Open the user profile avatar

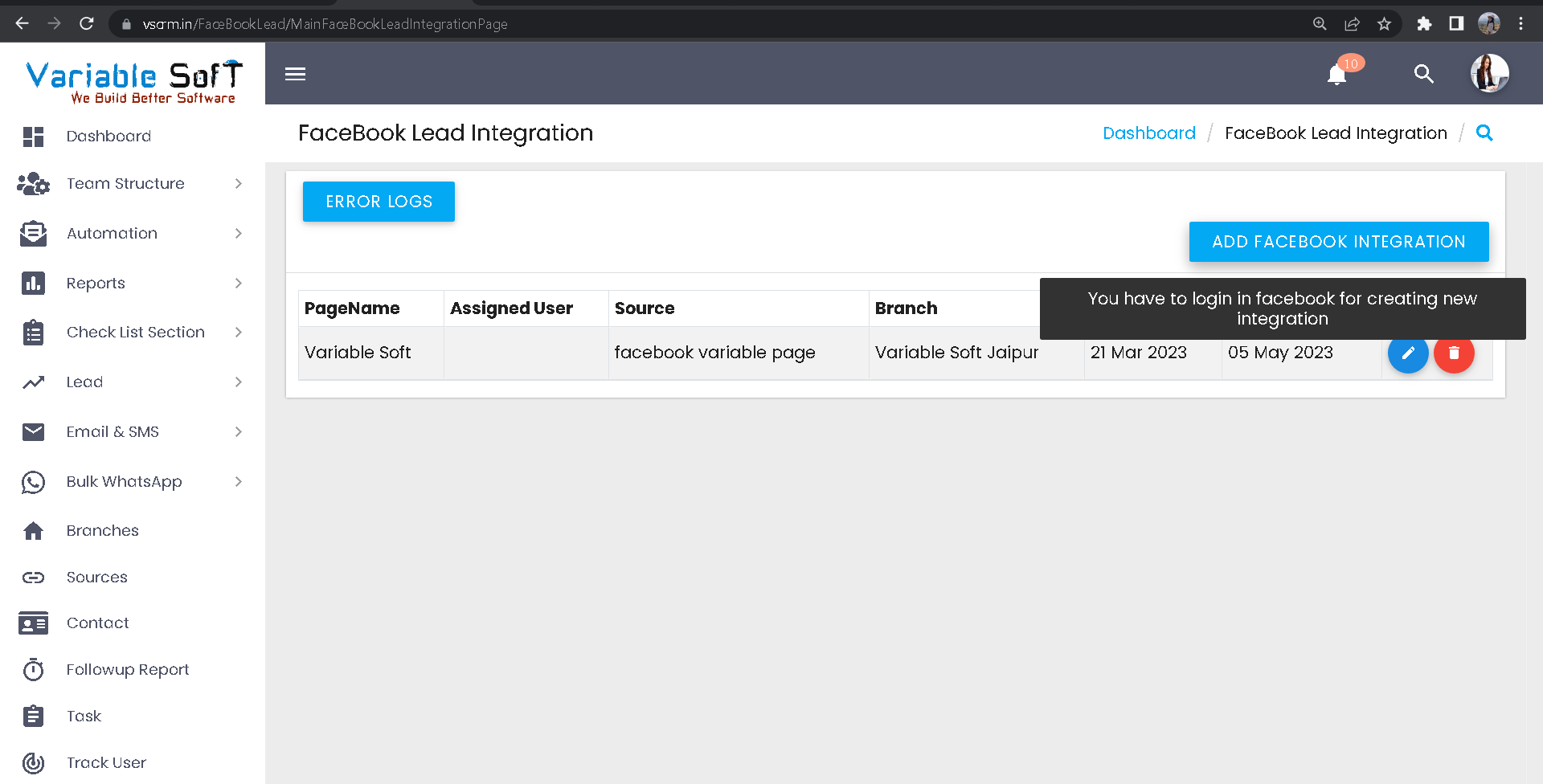click(1489, 74)
